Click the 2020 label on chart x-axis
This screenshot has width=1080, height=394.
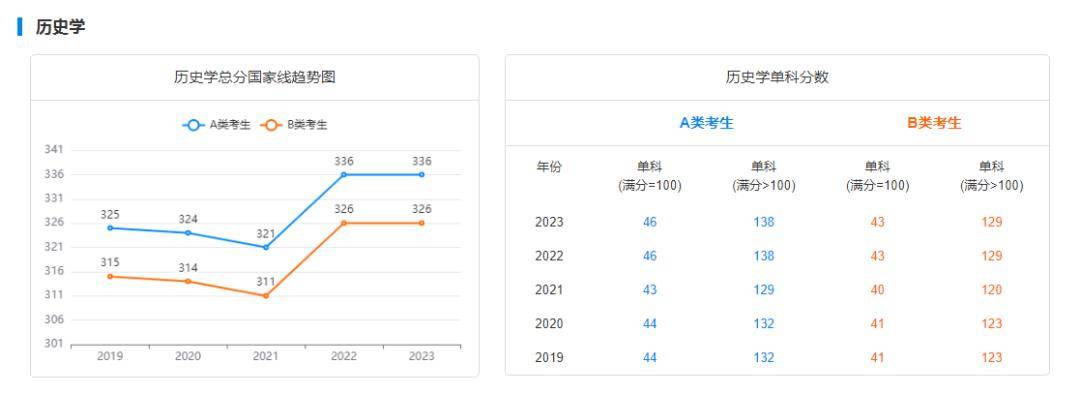pos(188,356)
